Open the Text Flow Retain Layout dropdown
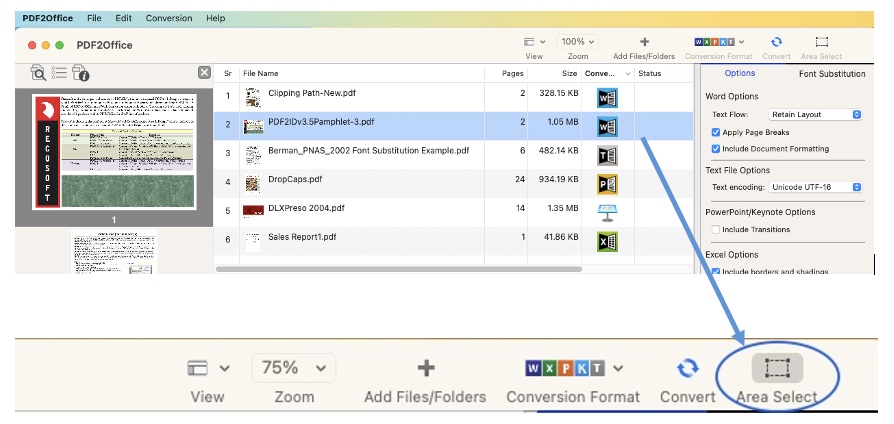 coord(815,115)
